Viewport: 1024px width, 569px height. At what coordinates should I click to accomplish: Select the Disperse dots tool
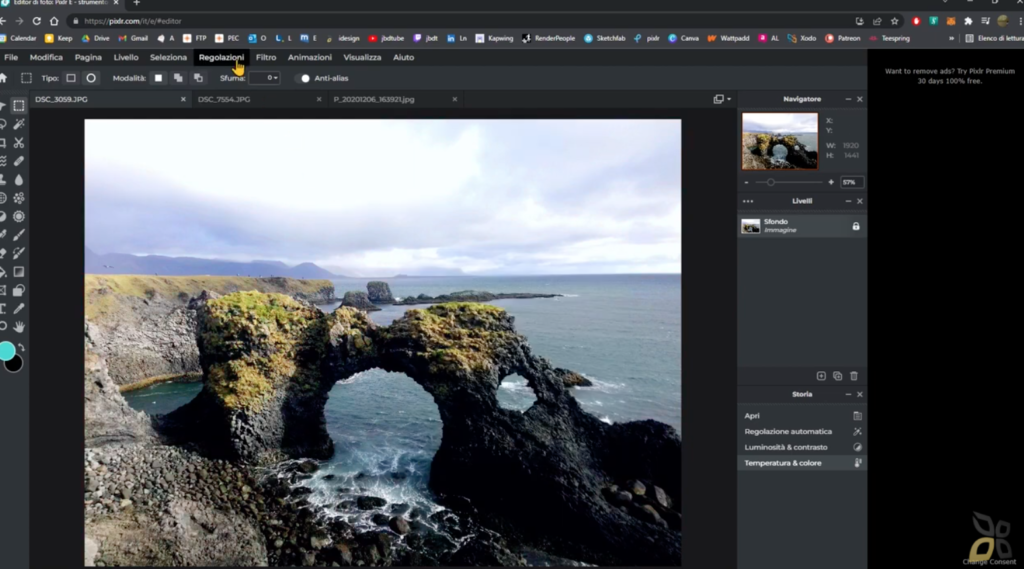[19, 198]
